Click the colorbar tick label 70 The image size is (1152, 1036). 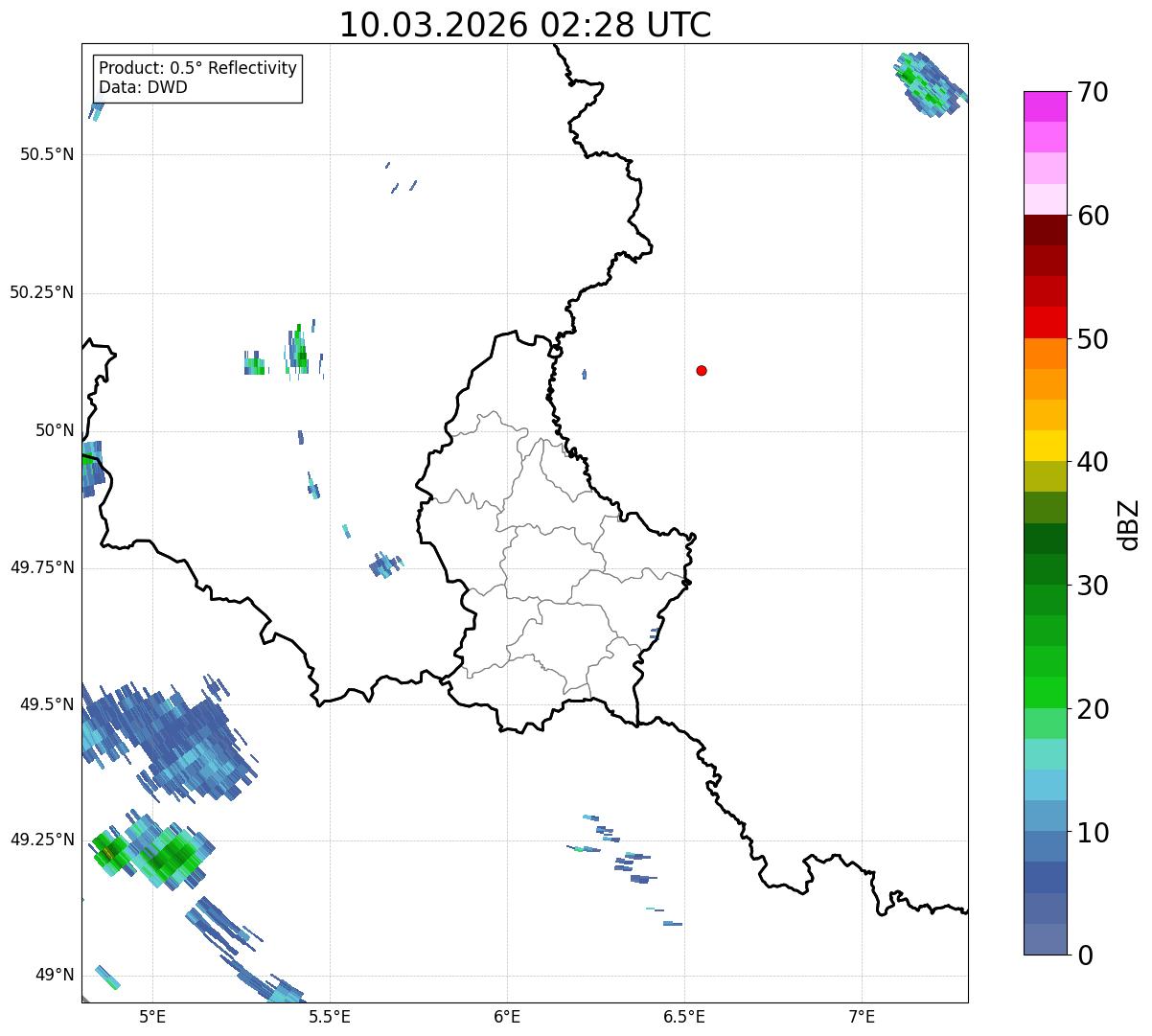coord(1093,92)
